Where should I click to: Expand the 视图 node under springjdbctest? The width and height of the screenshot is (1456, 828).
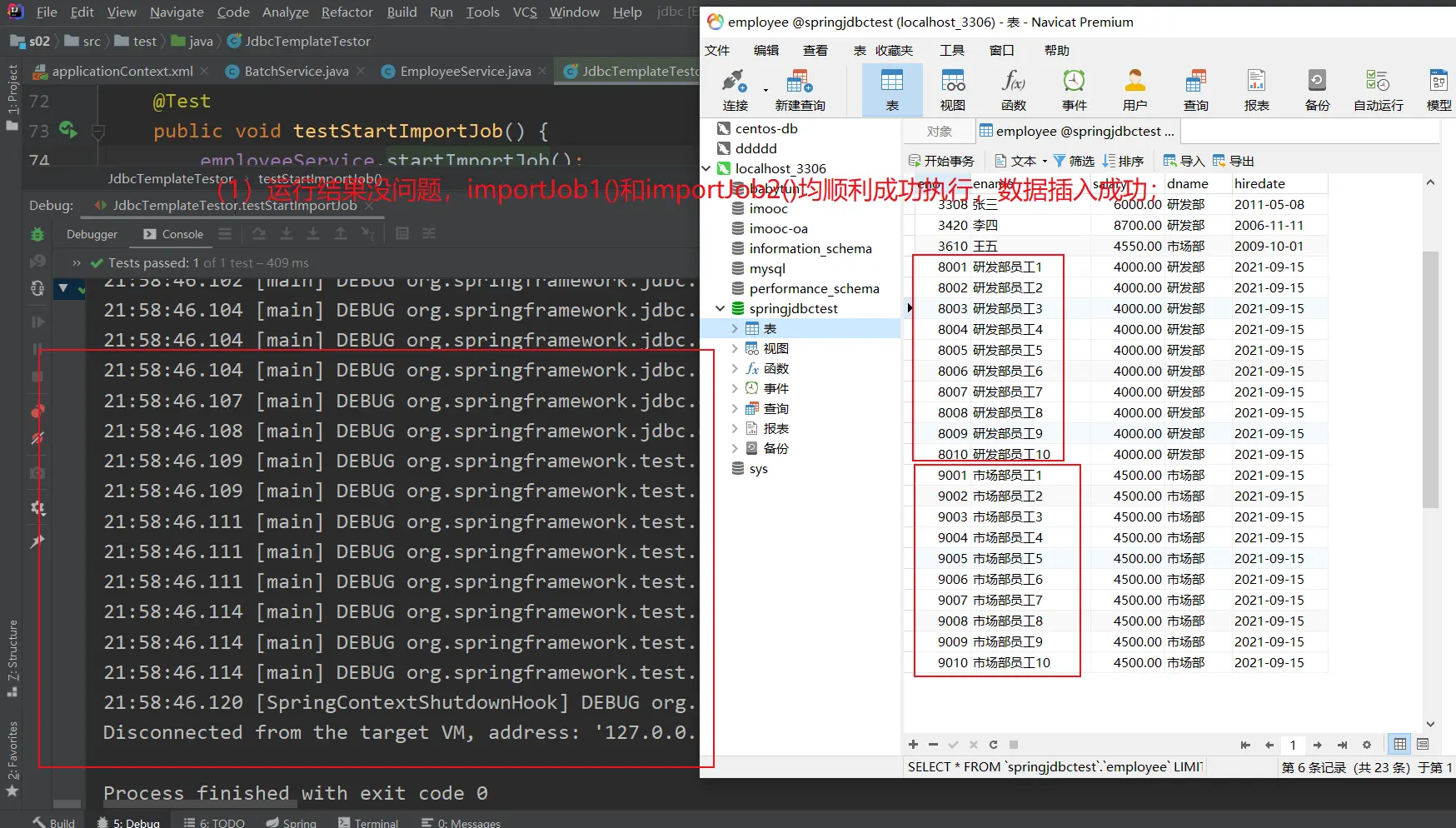click(734, 349)
